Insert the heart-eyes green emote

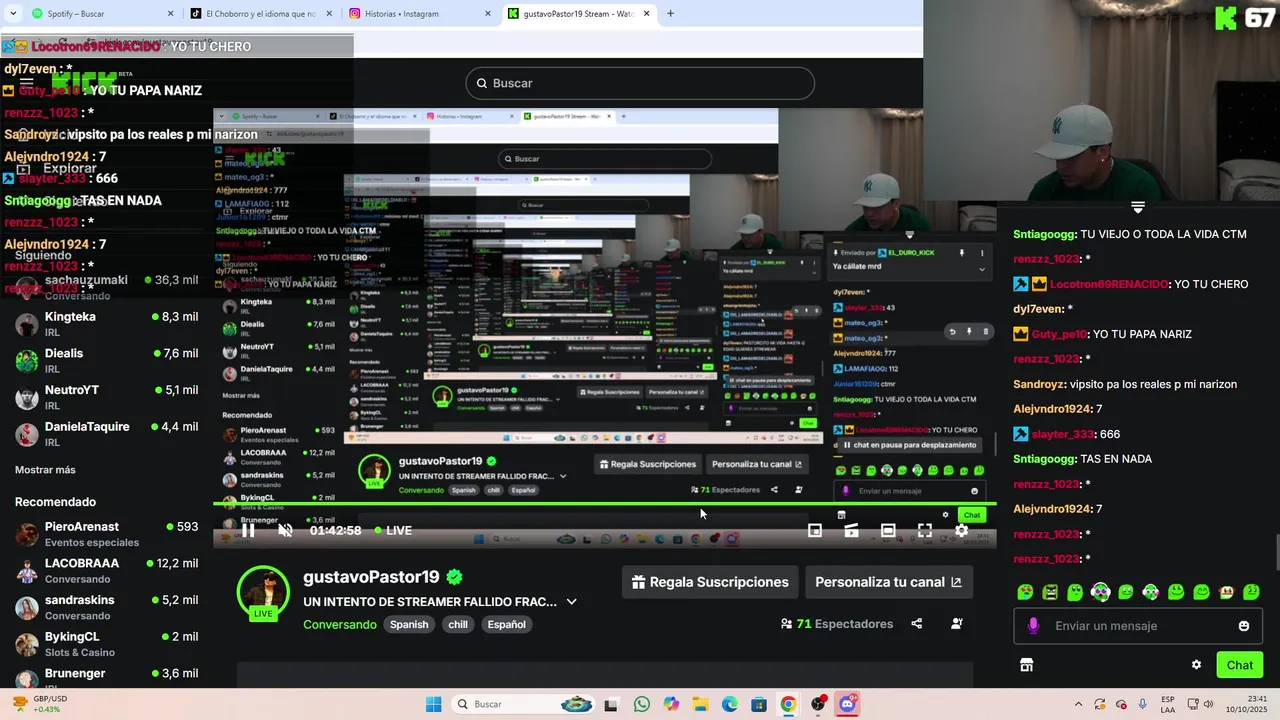point(1025,592)
